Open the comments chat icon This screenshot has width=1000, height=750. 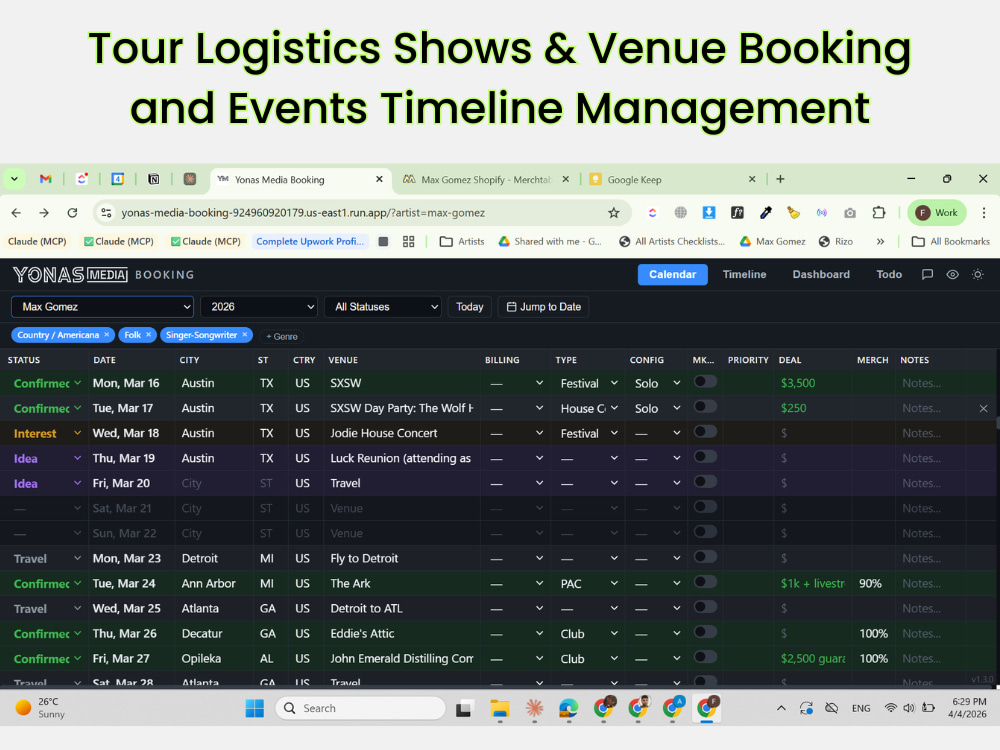click(927, 274)
